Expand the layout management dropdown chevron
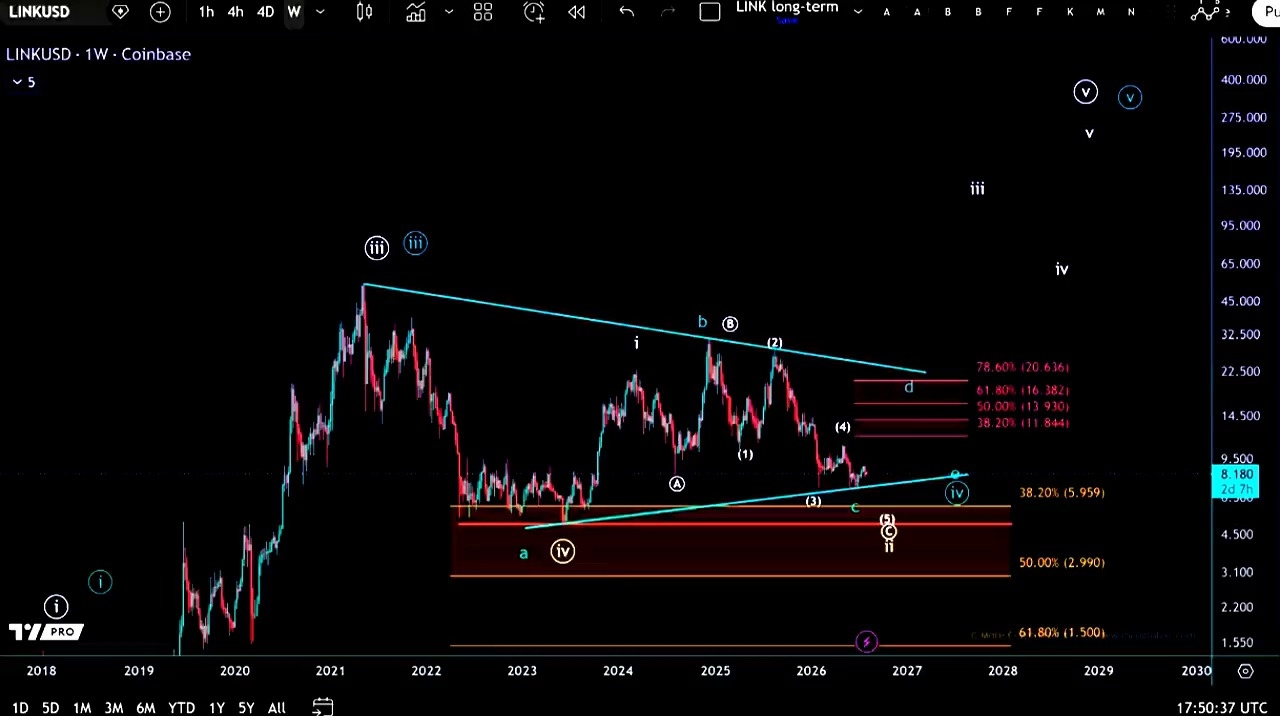1280x716 pixels. pyautogui.click(x=857, y=12)
